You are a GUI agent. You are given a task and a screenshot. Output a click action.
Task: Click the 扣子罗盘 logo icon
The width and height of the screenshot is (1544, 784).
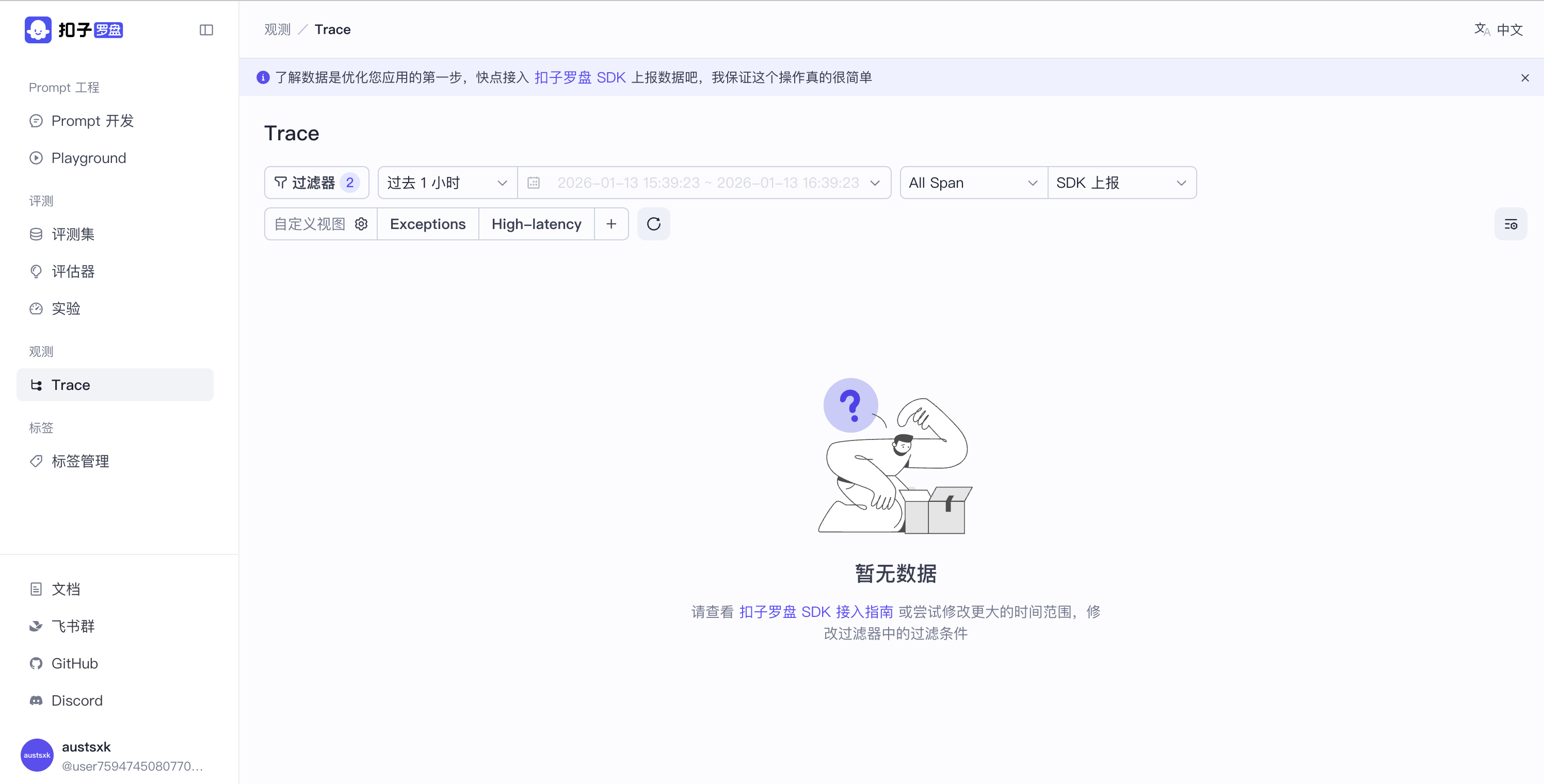tap(38, 30)
